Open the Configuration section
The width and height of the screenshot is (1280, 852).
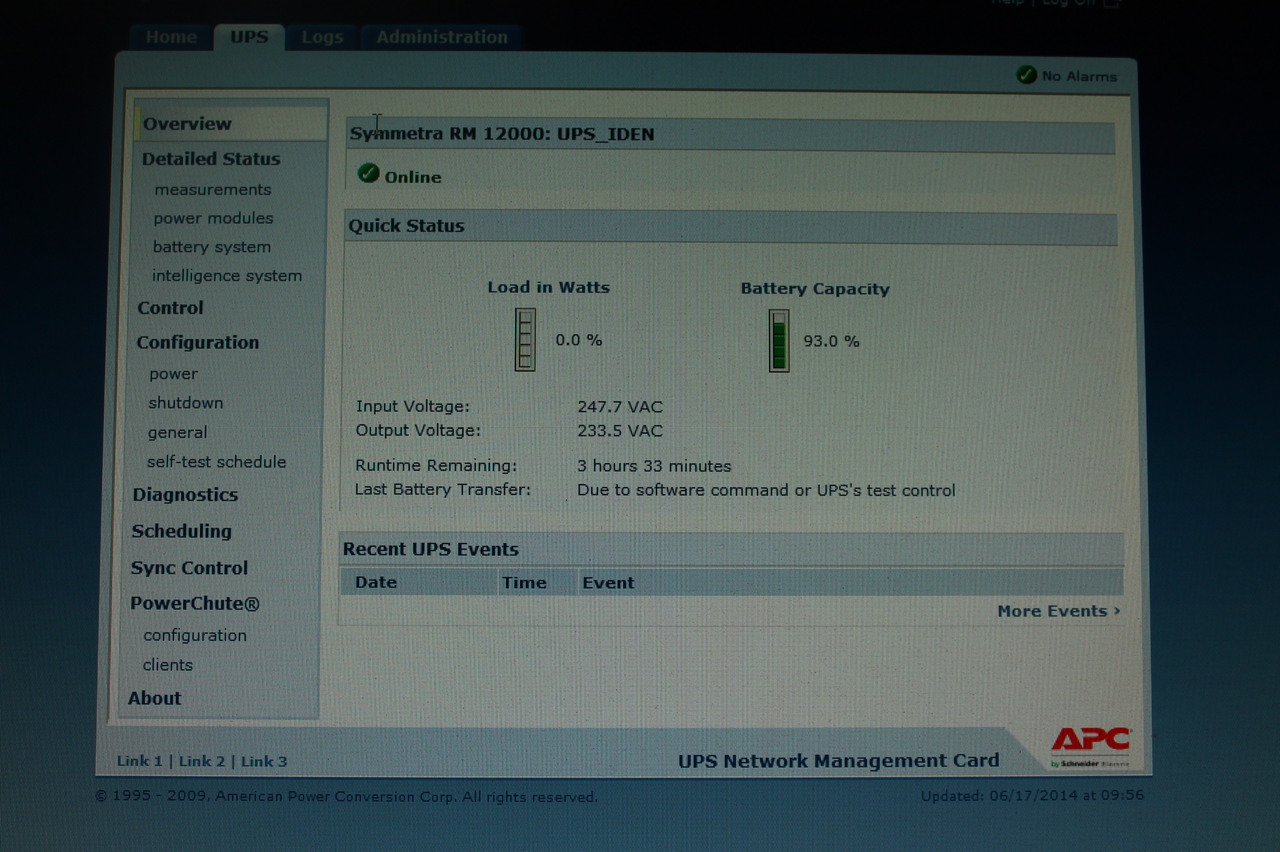(x=197, y=342)
